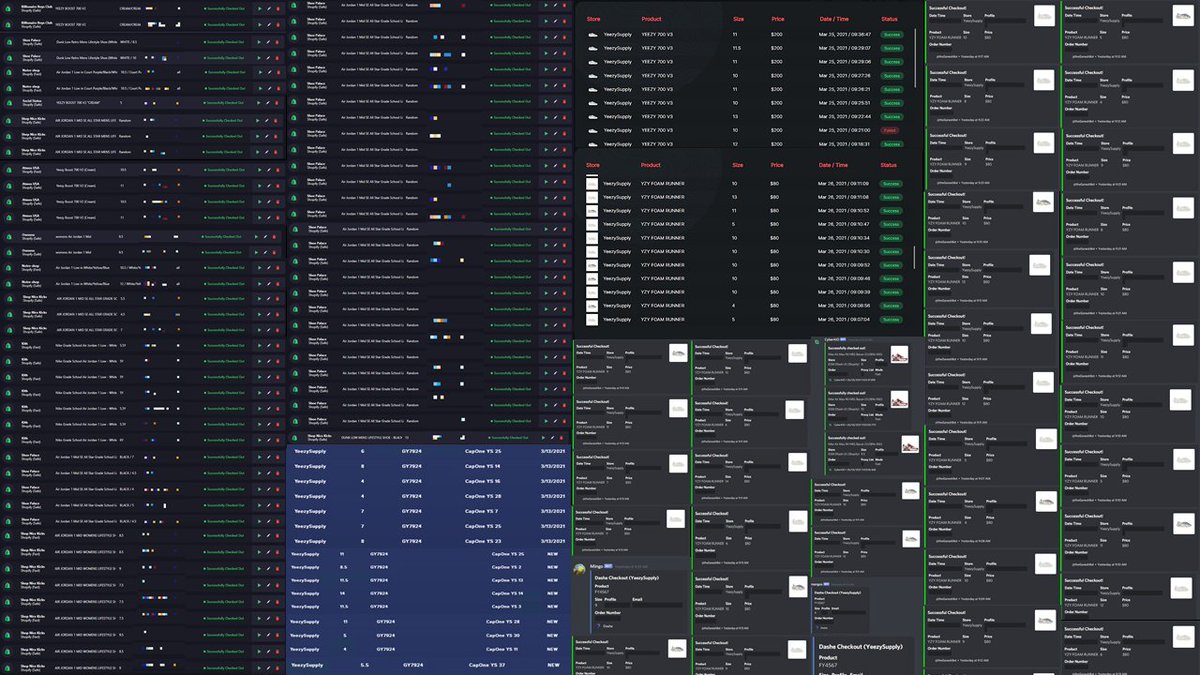This screenshot has height=675, width=1200.
Task: Click the 11.5 size in the 09:29:07 order row
Action: (737, 47)
